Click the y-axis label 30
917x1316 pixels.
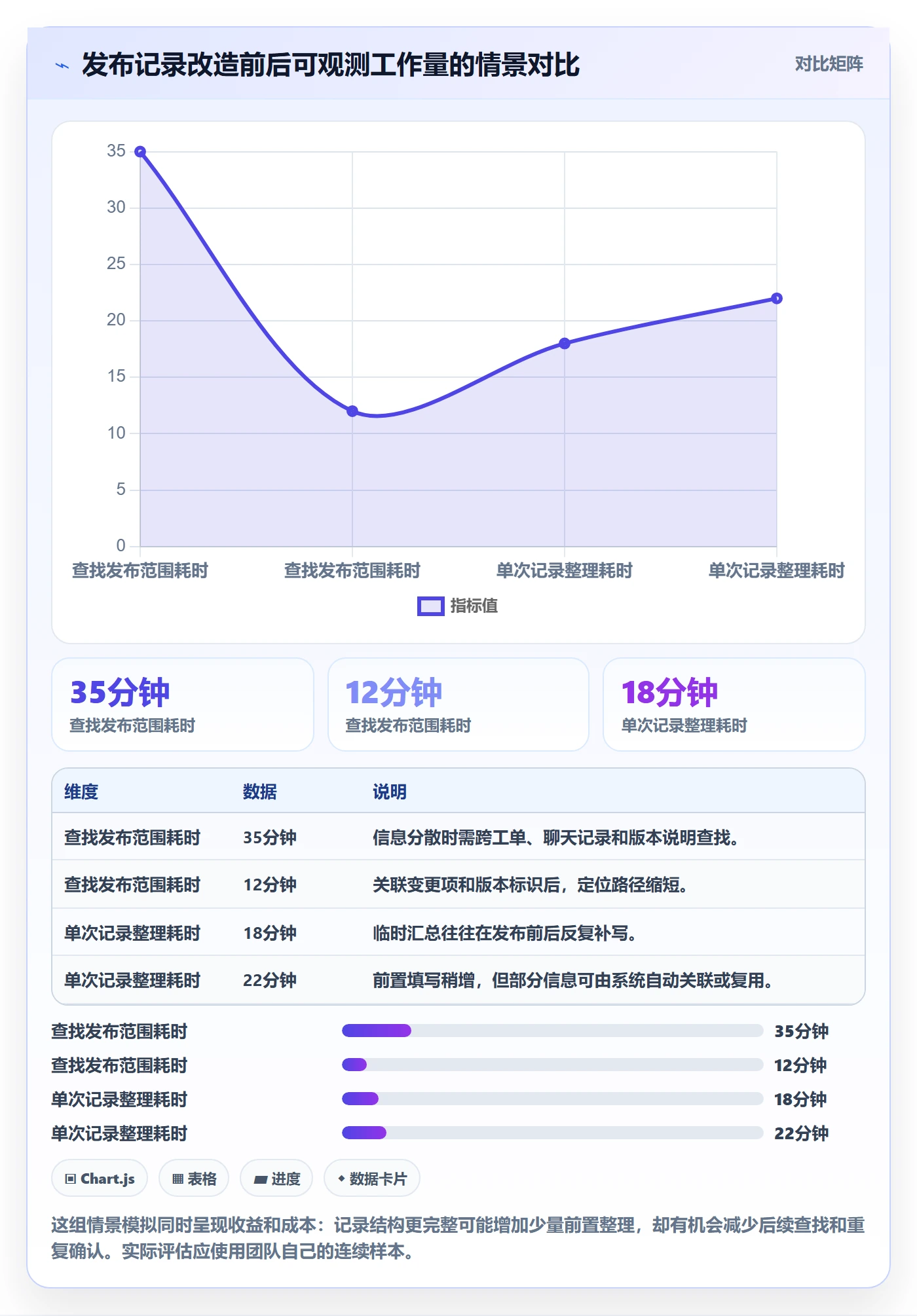pyautogui.click(x=116, y=208)
